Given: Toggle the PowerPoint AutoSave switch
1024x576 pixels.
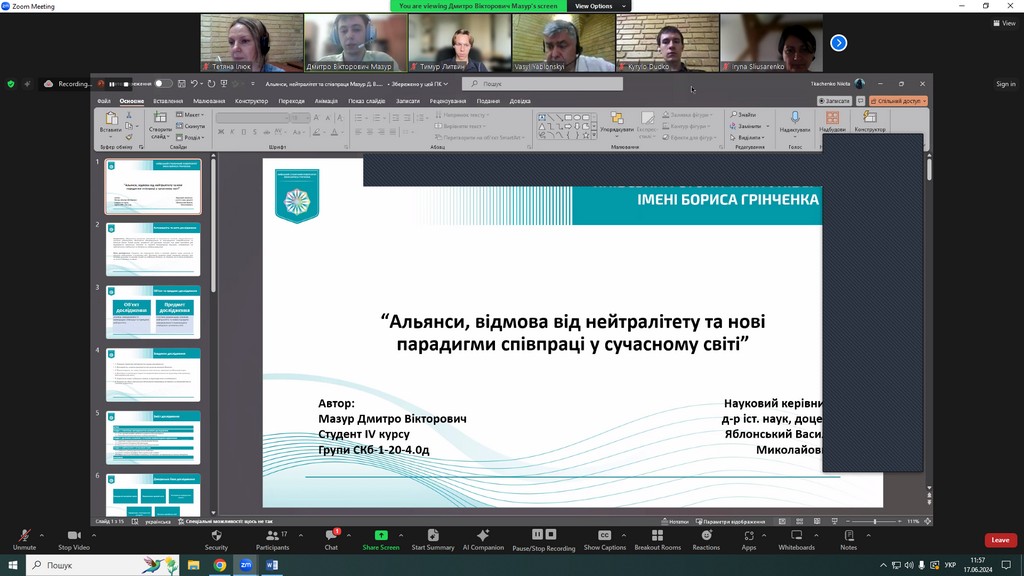Looking at the screenshot, I should 163,84.
